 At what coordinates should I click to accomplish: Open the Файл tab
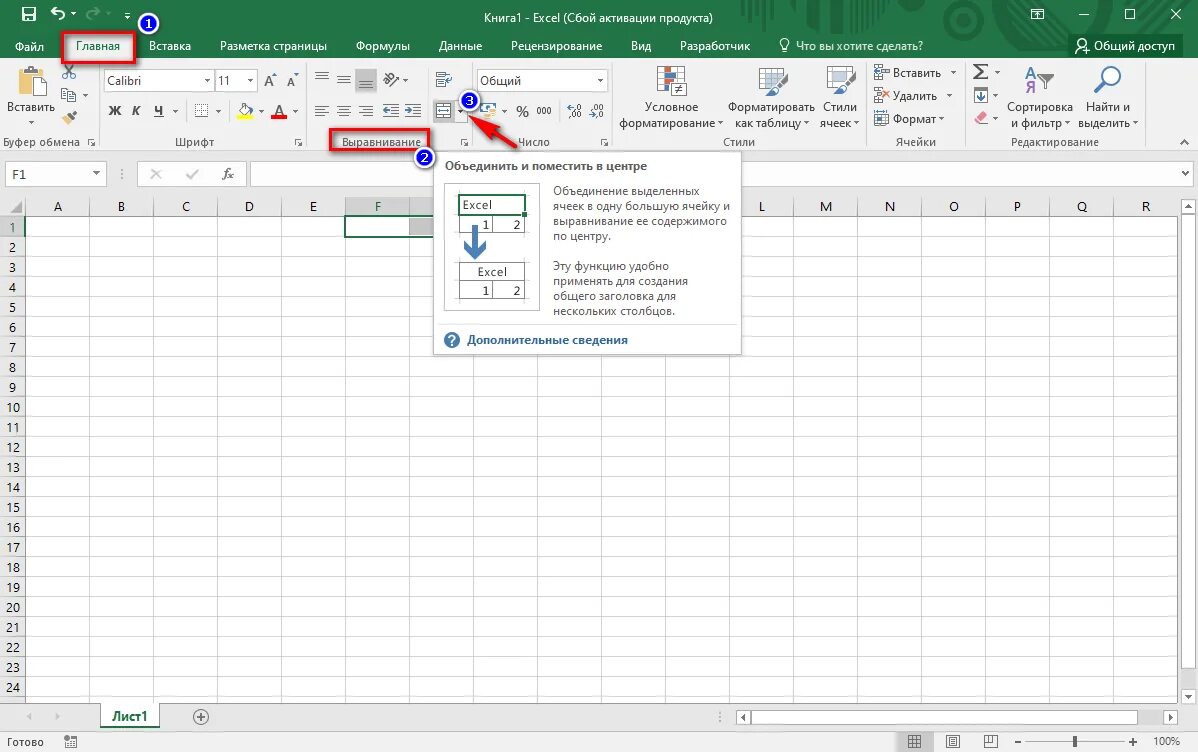click(29, 46)
